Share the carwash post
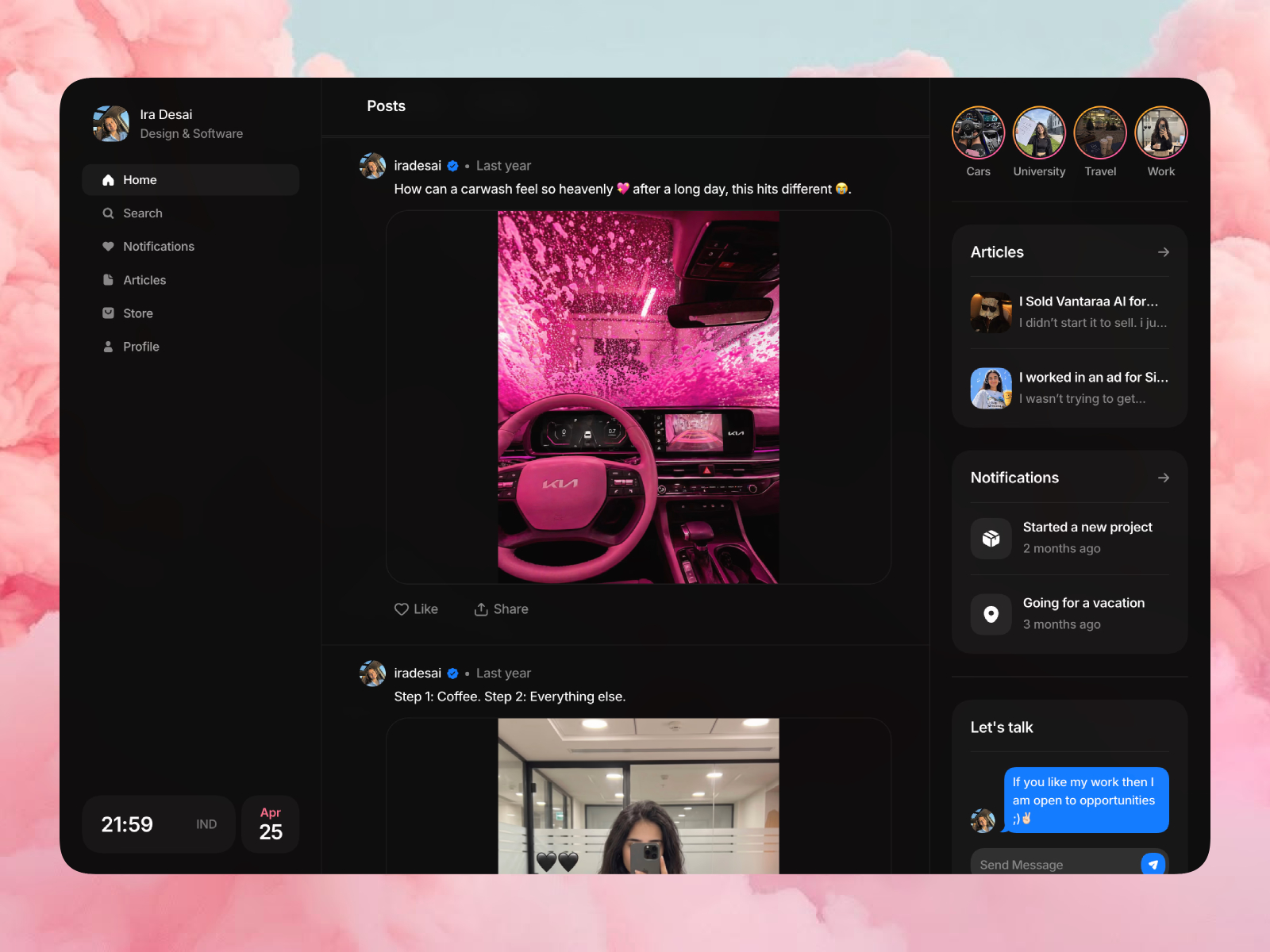Image resolution: width=1270 pixels, height=952 pixels. 501,609
